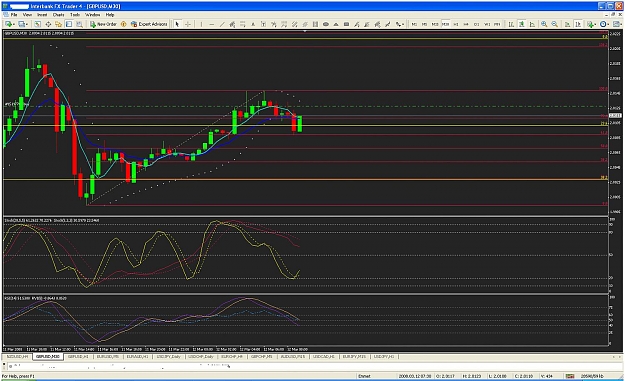
Task: Toggle the Navigator folder-star icon
Action: [x=59, y=24]
